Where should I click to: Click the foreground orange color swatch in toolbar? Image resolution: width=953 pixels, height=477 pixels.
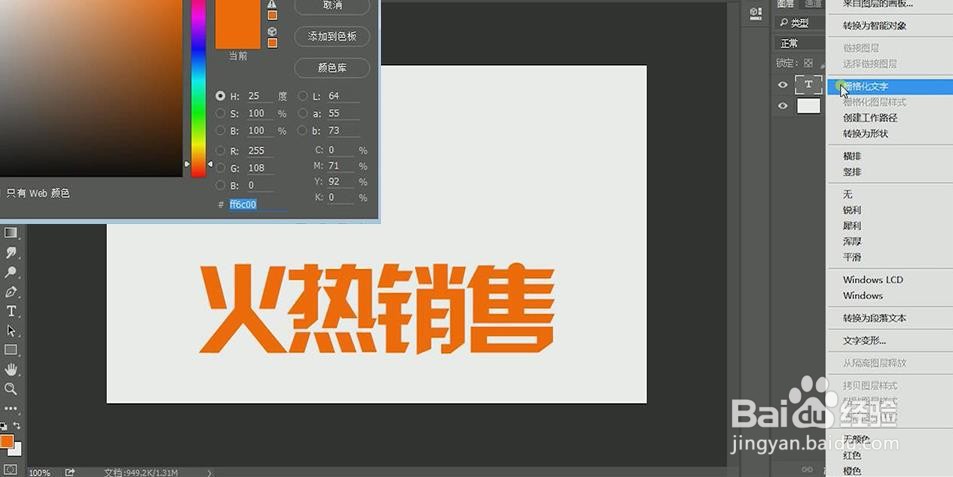6,442
